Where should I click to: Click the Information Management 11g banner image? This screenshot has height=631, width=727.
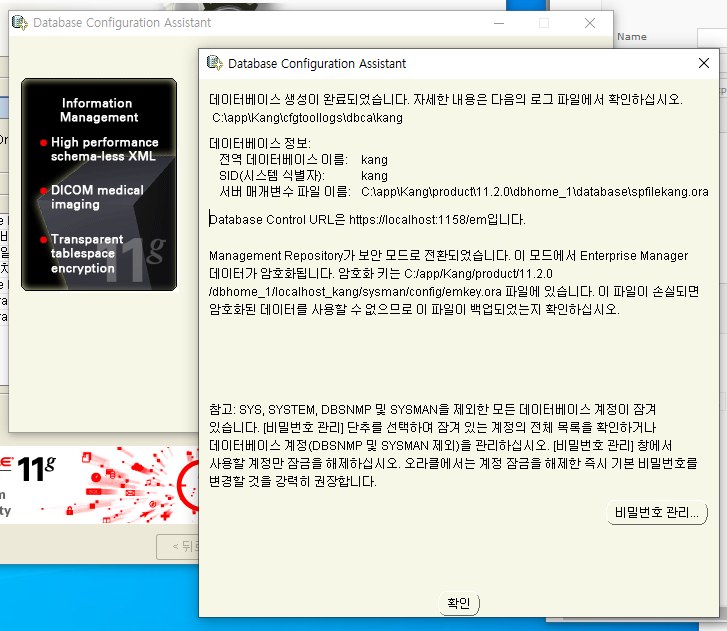99,185
